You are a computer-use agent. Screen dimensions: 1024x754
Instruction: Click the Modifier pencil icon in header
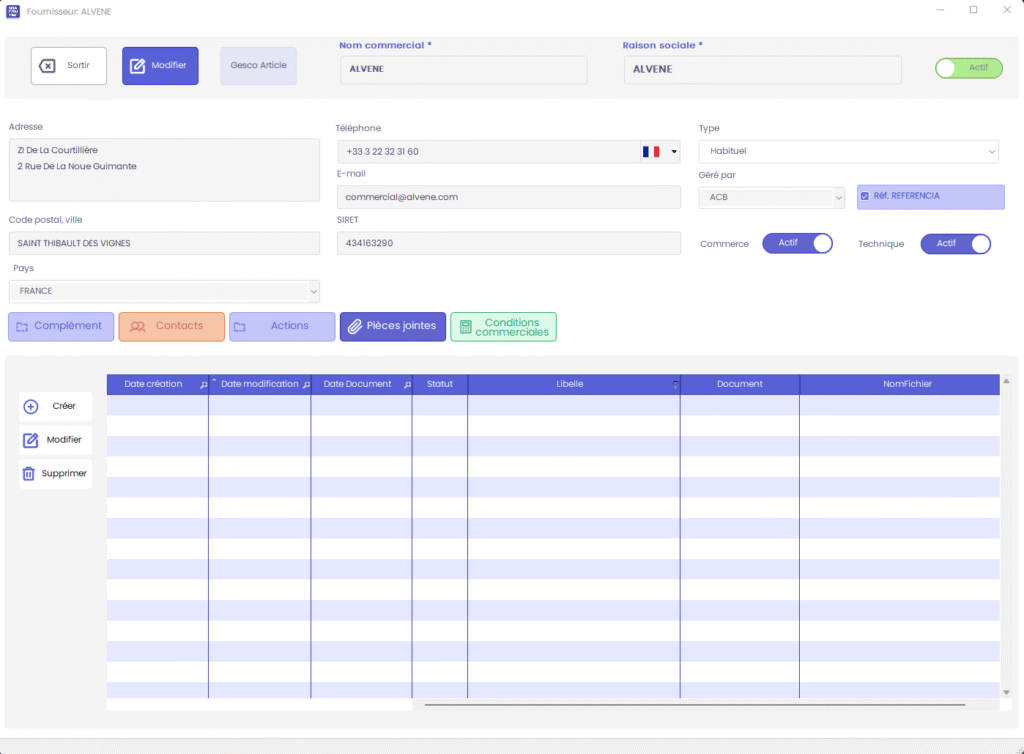138,66
